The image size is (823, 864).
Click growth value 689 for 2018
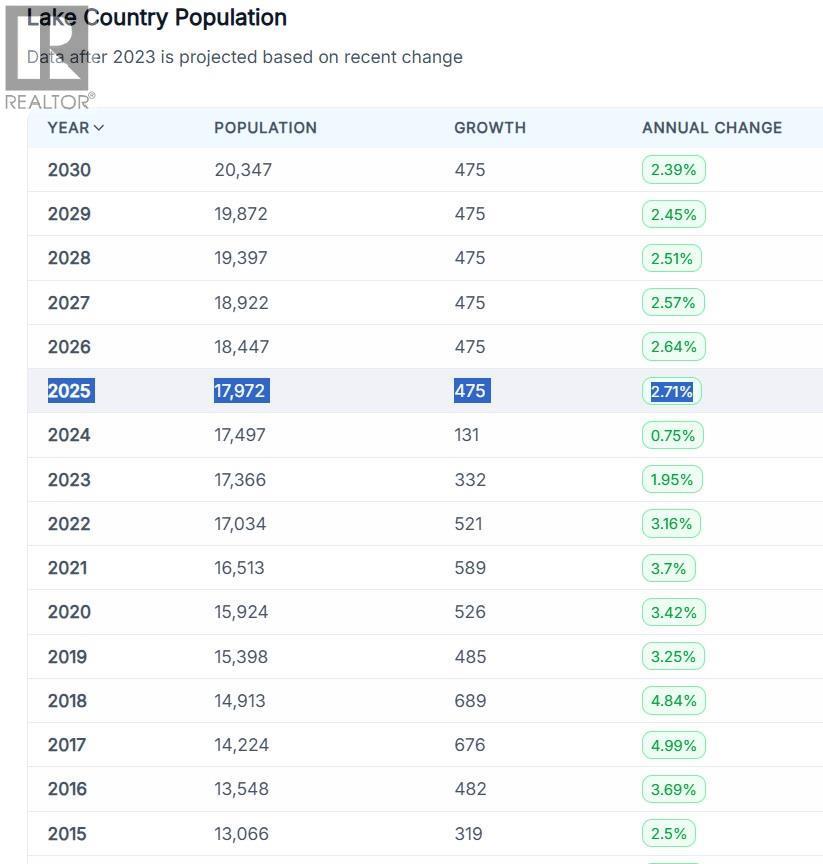[470, 701]
